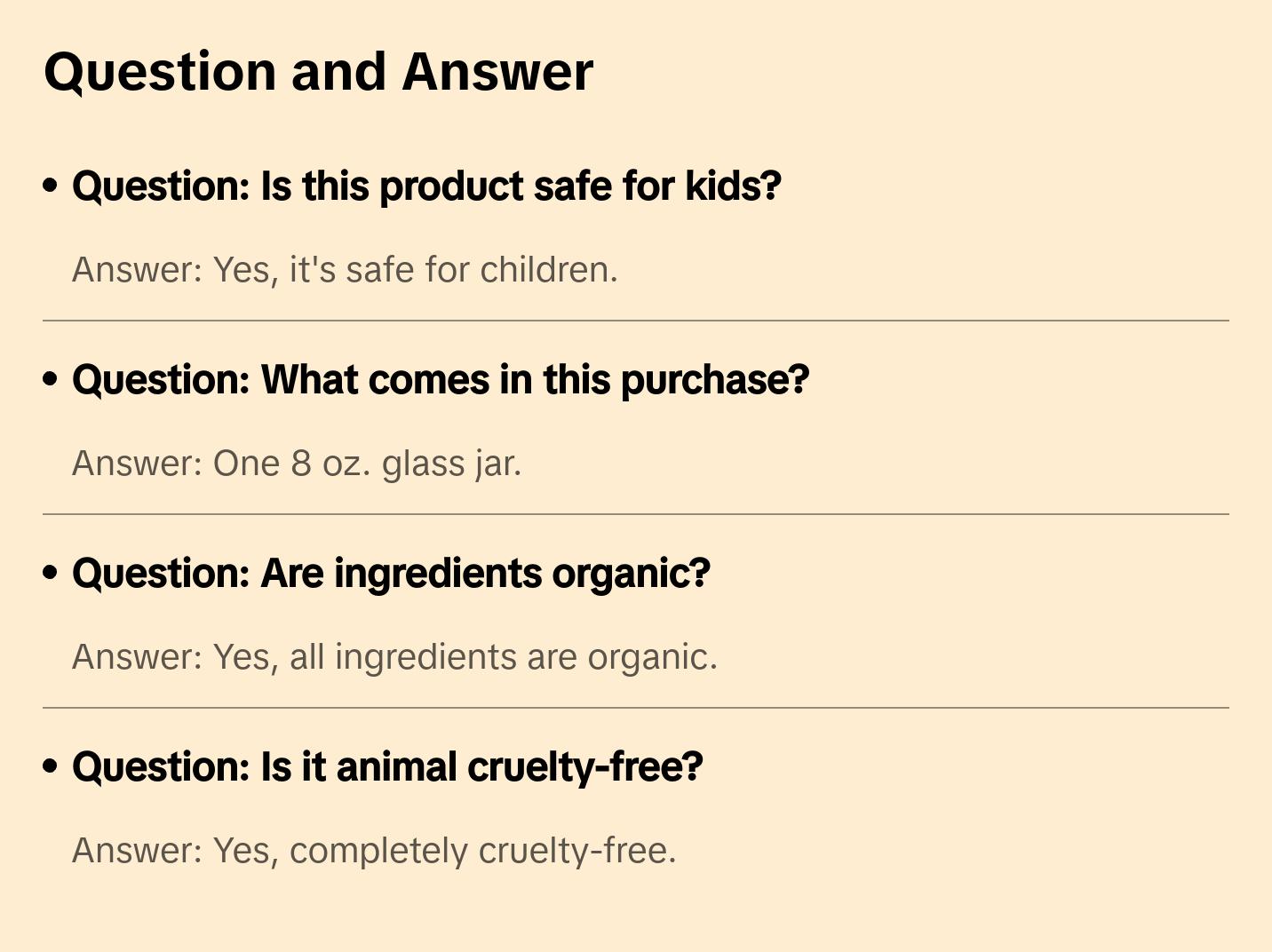1272x952 pixels.
Task: Click answer 'One 8 oz. glass jar.'
Action: click(x=297, y=464)
